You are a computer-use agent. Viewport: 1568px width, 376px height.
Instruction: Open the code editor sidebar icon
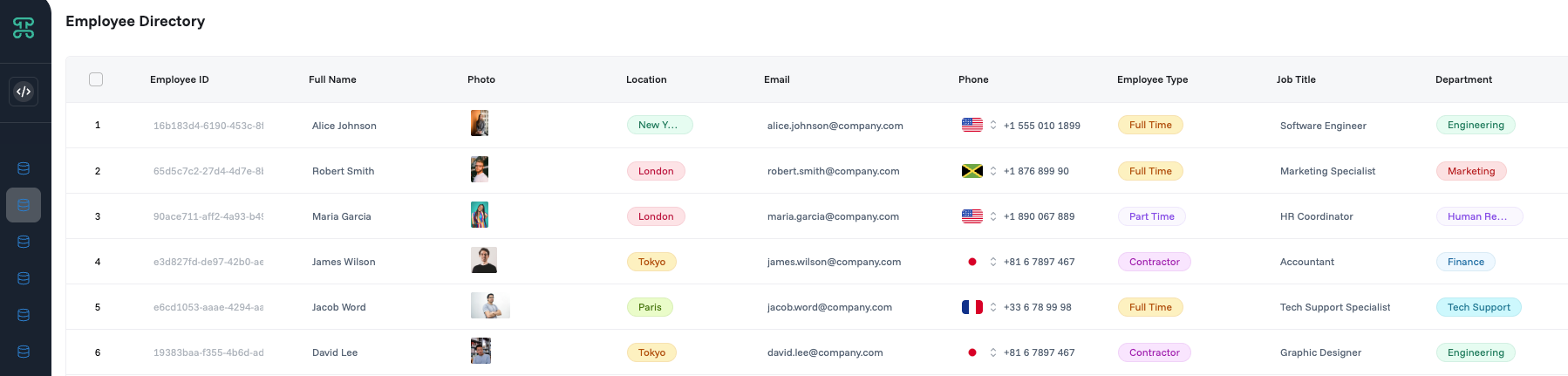[24, 92]
